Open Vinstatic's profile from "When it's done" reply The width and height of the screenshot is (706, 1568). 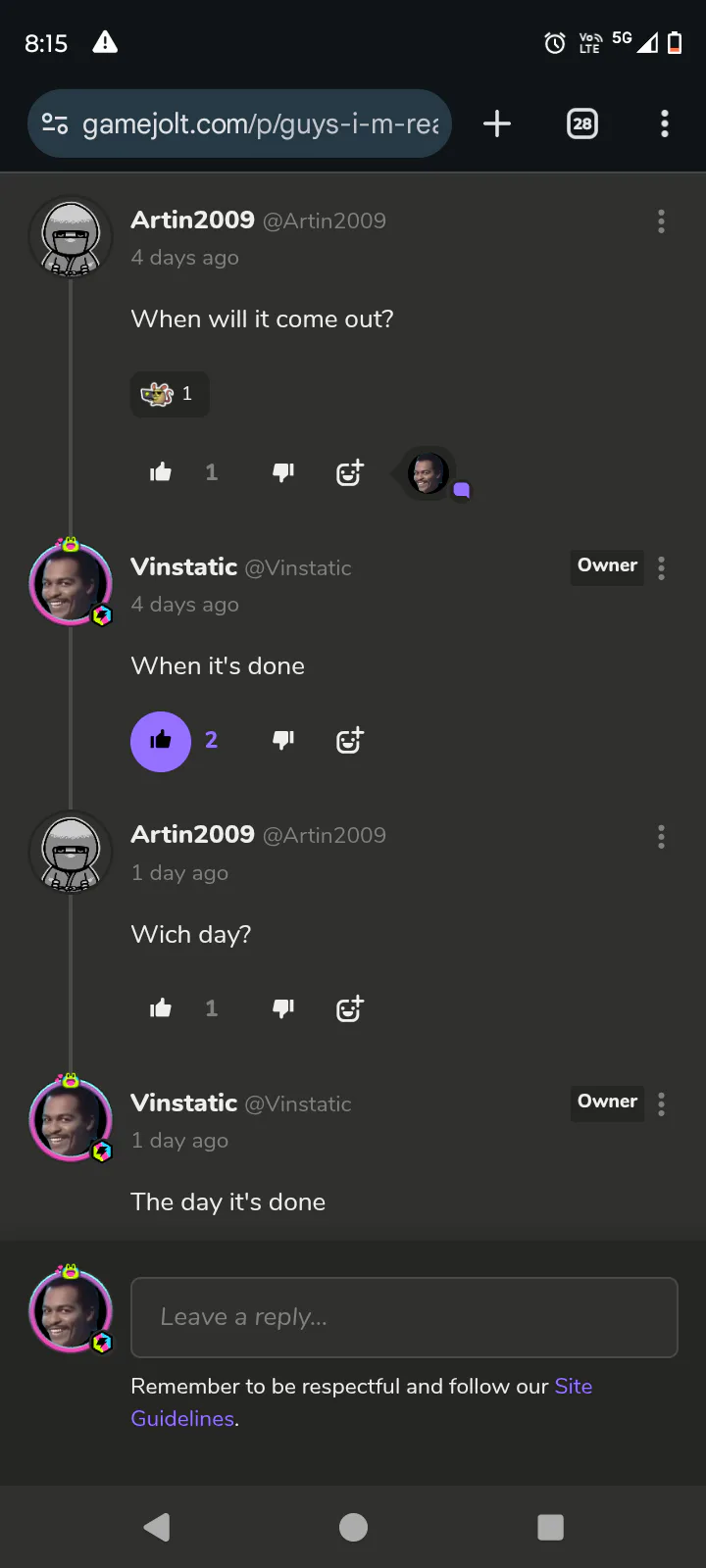point(184,567)
